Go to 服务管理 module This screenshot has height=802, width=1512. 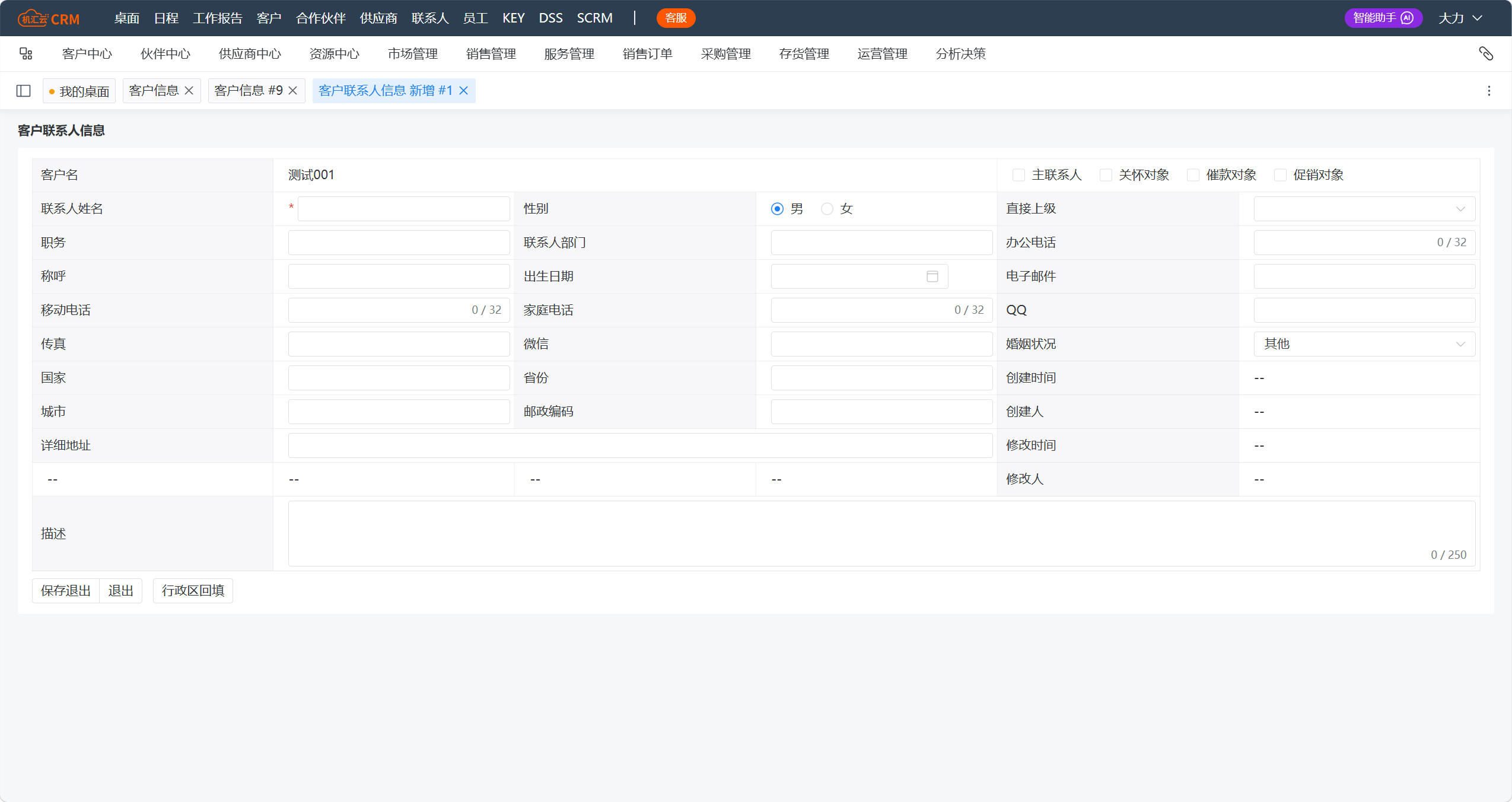point(569,54)
